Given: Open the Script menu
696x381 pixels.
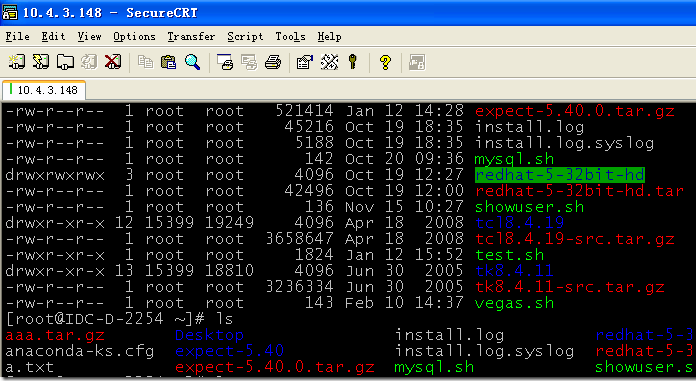Looking at the screenshot, I should 245,36.
